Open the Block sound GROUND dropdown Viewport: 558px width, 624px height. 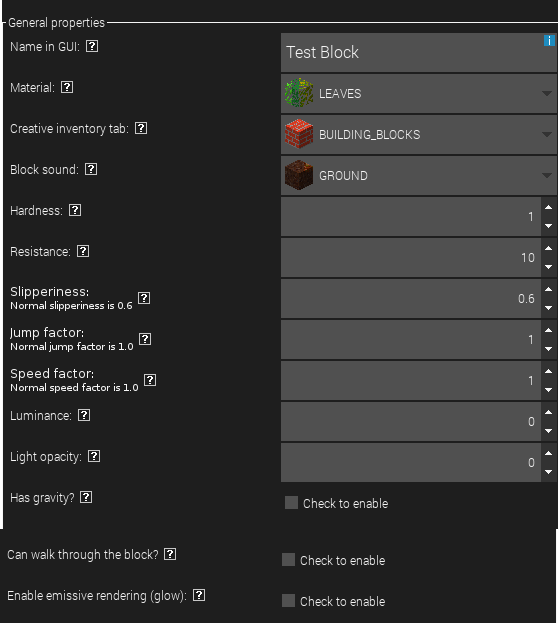[419, 176]
